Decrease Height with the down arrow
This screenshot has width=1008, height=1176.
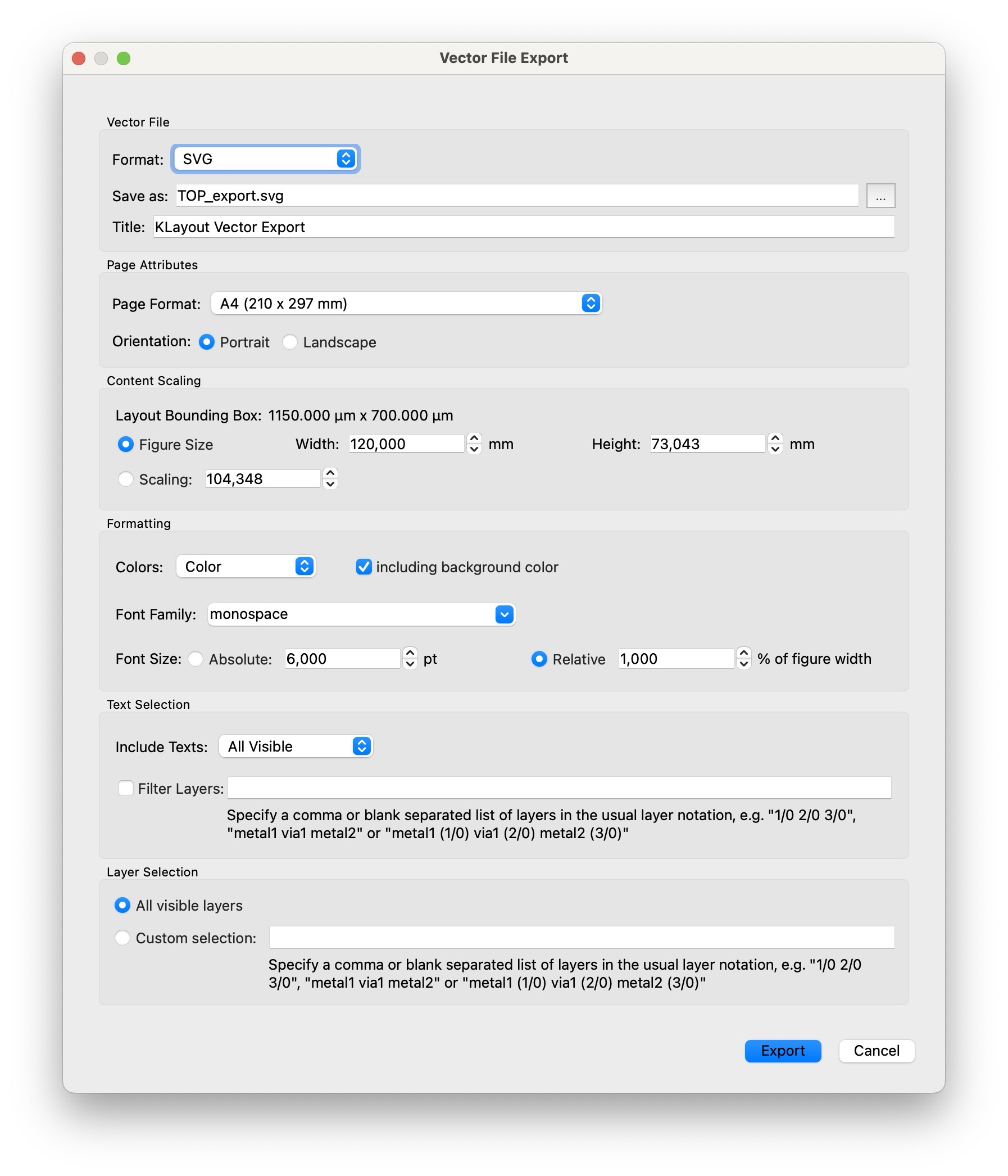pyautogui.click(x=775, y=450)
